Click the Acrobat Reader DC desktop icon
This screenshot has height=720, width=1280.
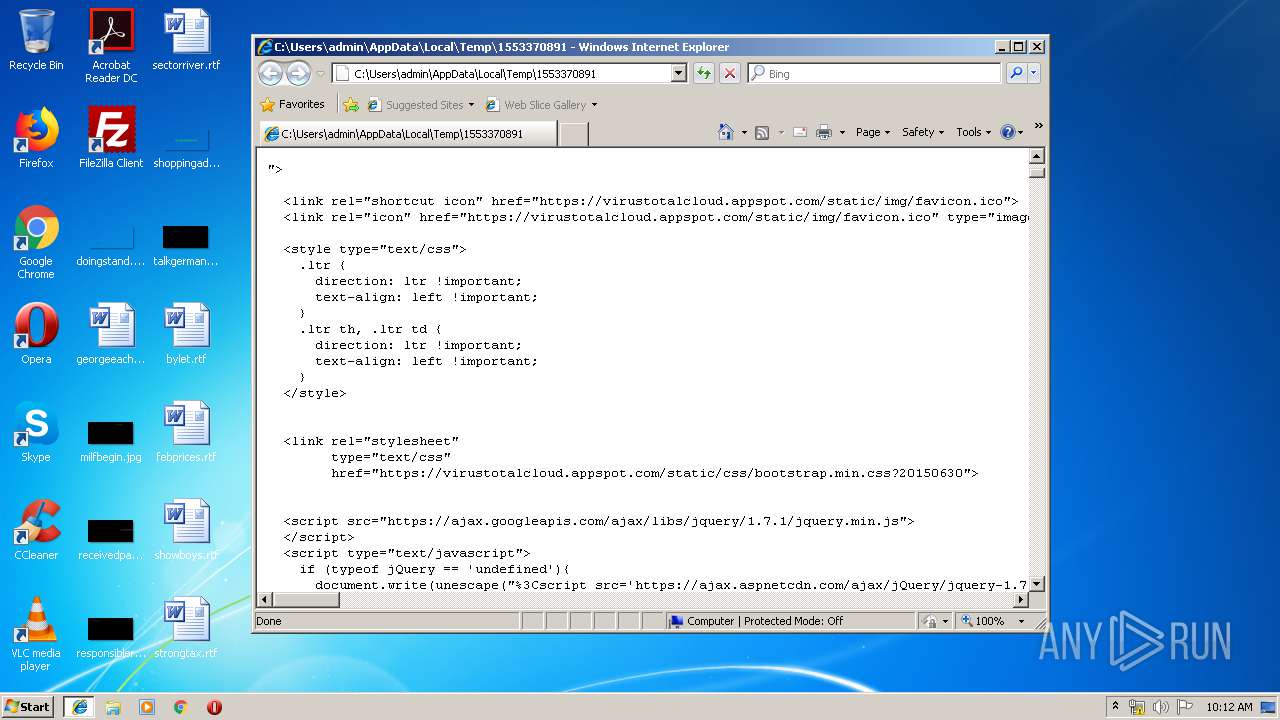(x=111, y=46)
